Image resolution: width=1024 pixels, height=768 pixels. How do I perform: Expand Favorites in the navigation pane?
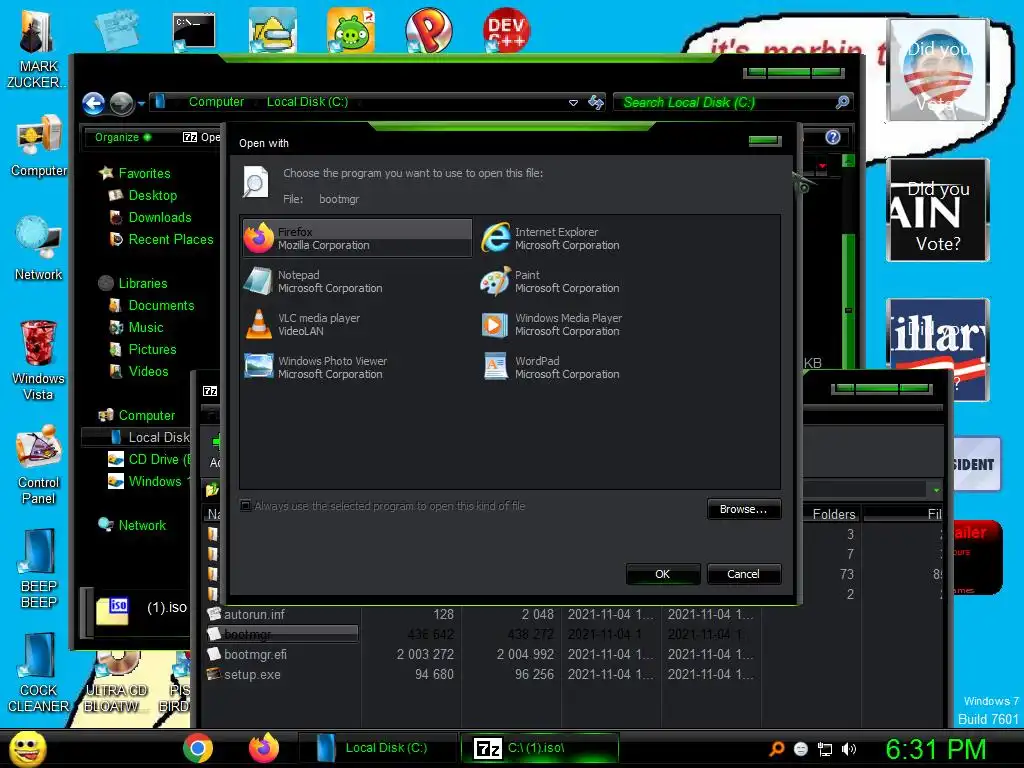(x=144, y=173)
